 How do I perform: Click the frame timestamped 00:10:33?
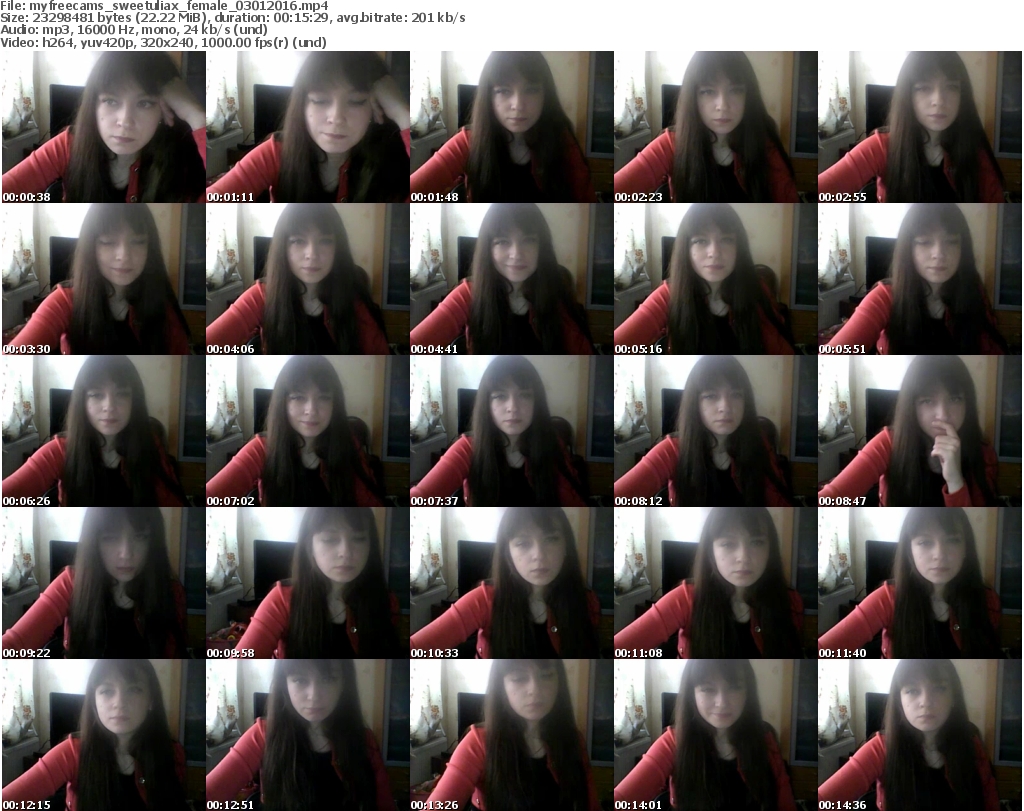[512, 583]
